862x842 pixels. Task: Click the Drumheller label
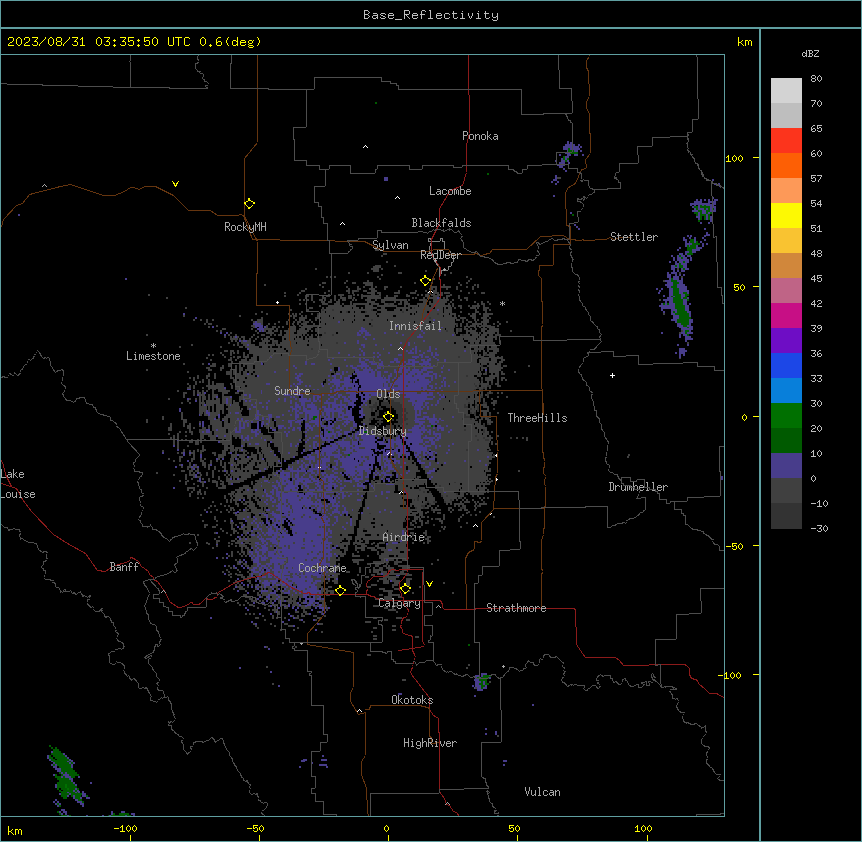pyautogui.click(x=638, y=487)
